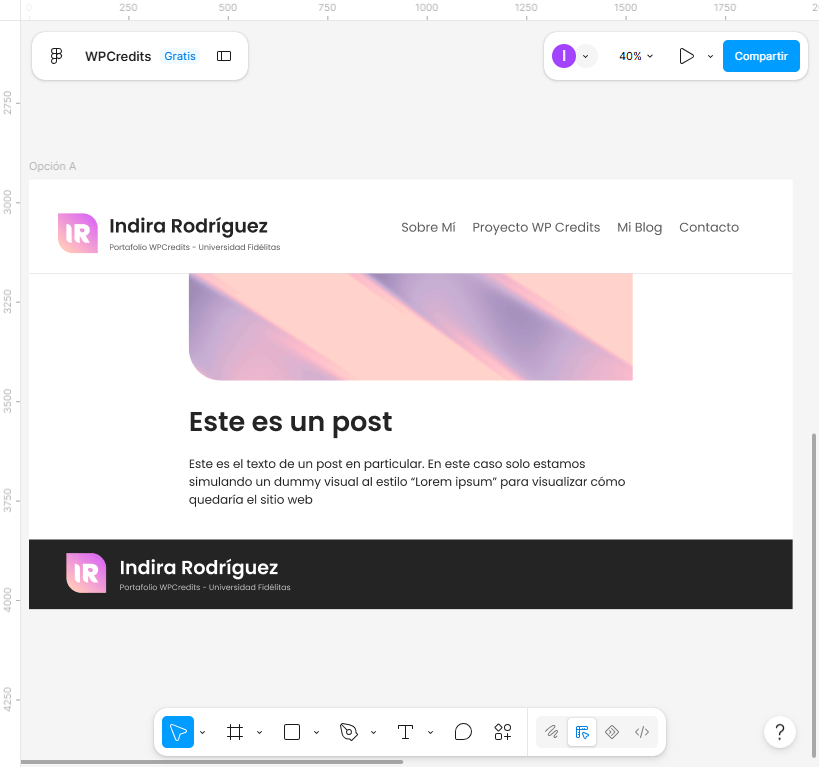Viewport: 819px width, 767px height.
Task: Open the purple user avatar
Action: [564, 56]
